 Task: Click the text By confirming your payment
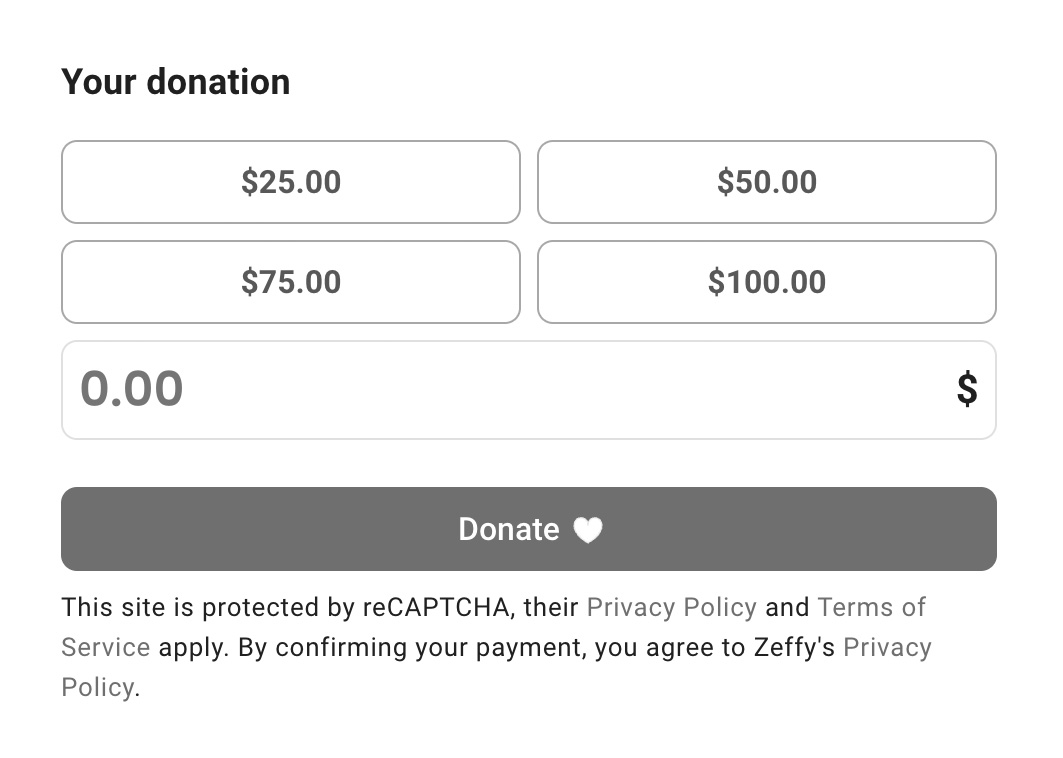(412, 647)
